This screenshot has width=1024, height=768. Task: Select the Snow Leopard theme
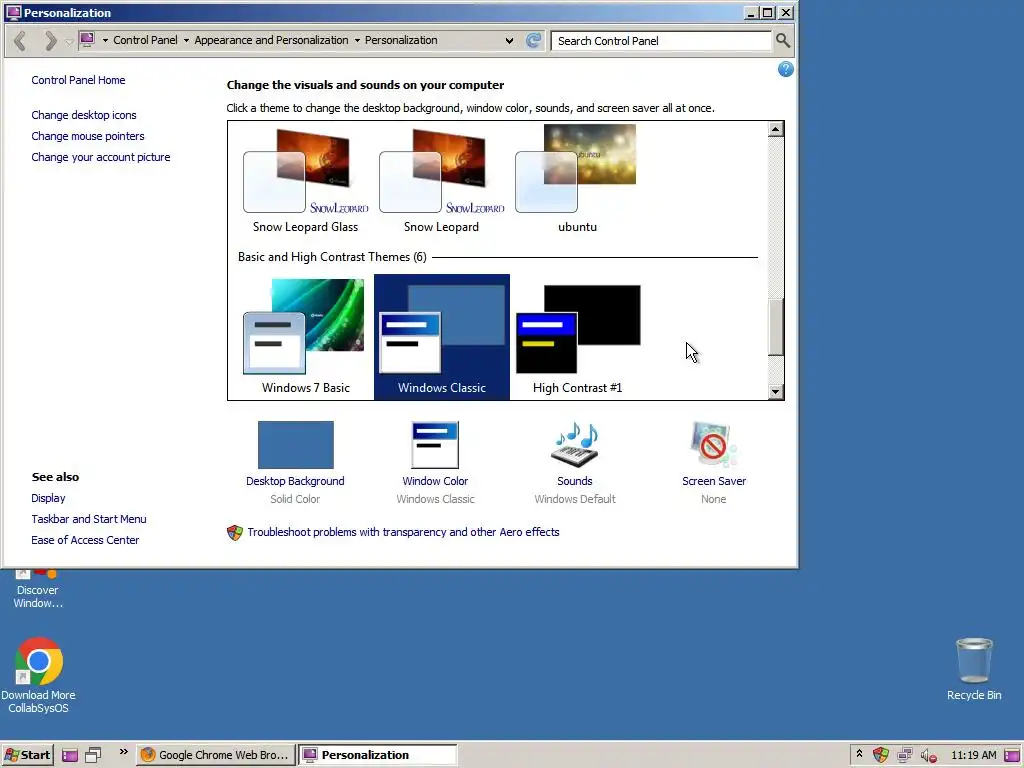pos(441,181)
